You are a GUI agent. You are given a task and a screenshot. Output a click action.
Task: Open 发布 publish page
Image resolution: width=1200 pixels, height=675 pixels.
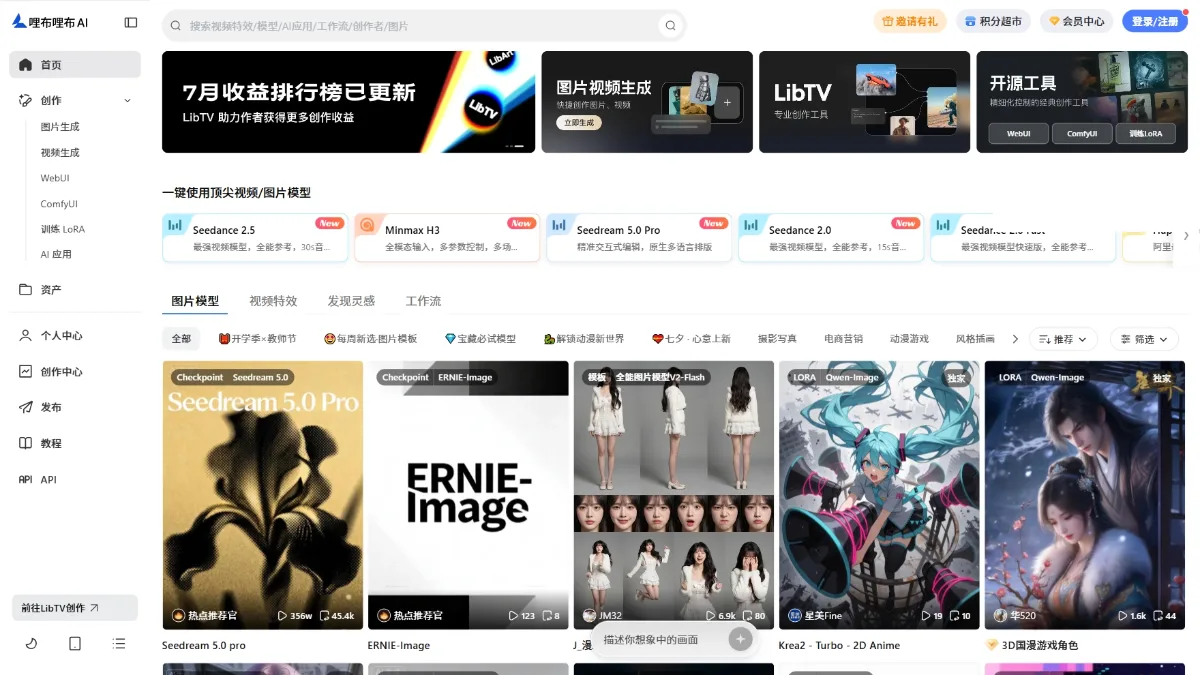[x=75, y=408]
